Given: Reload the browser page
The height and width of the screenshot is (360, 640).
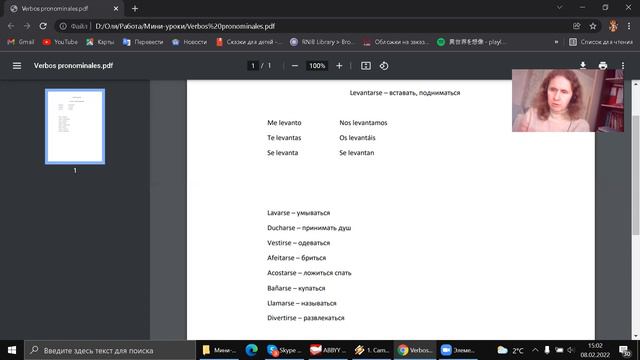Looking at the screenshot, I should [x=43, y=26].
